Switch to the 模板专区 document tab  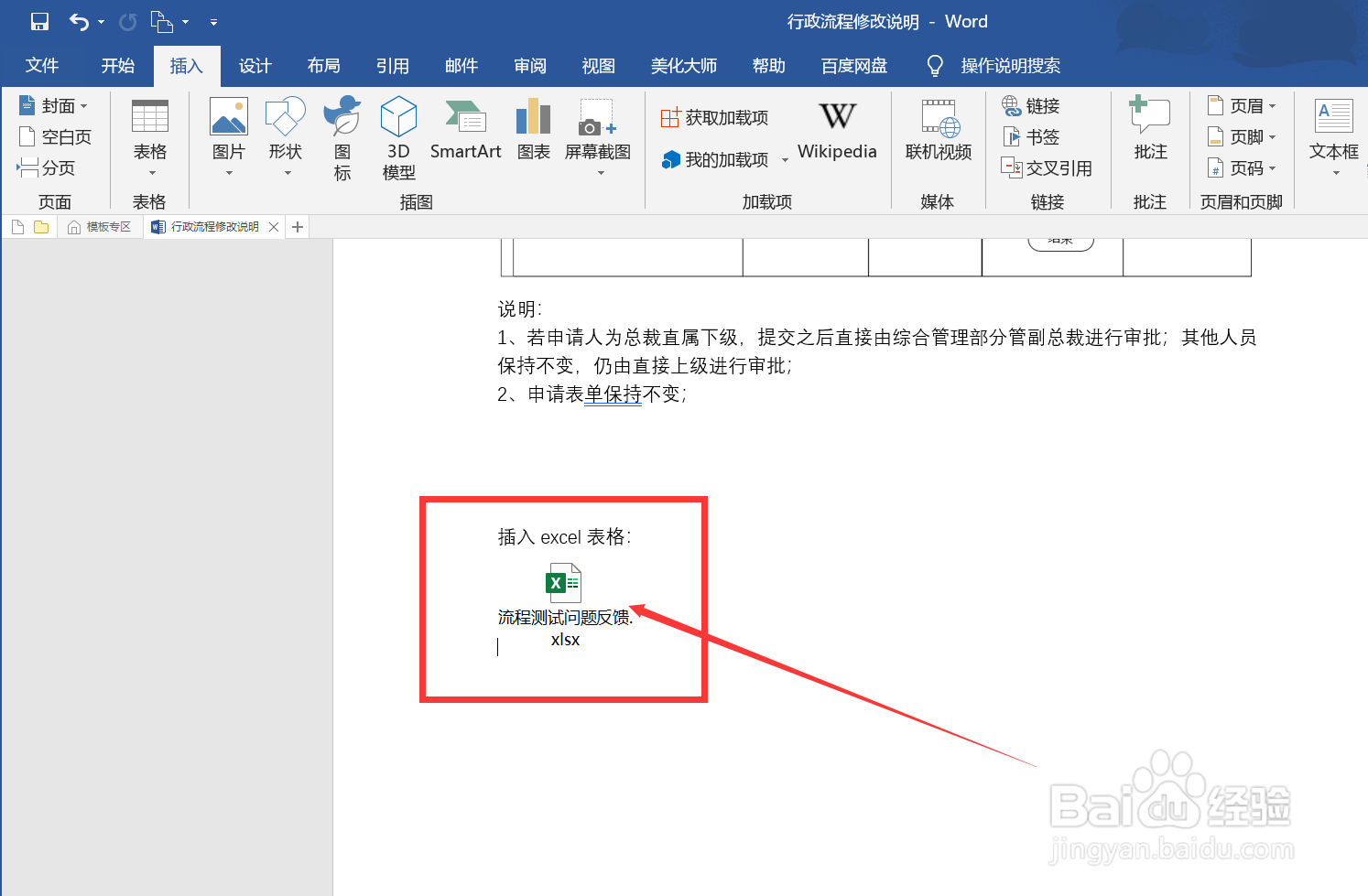[100, 227]
